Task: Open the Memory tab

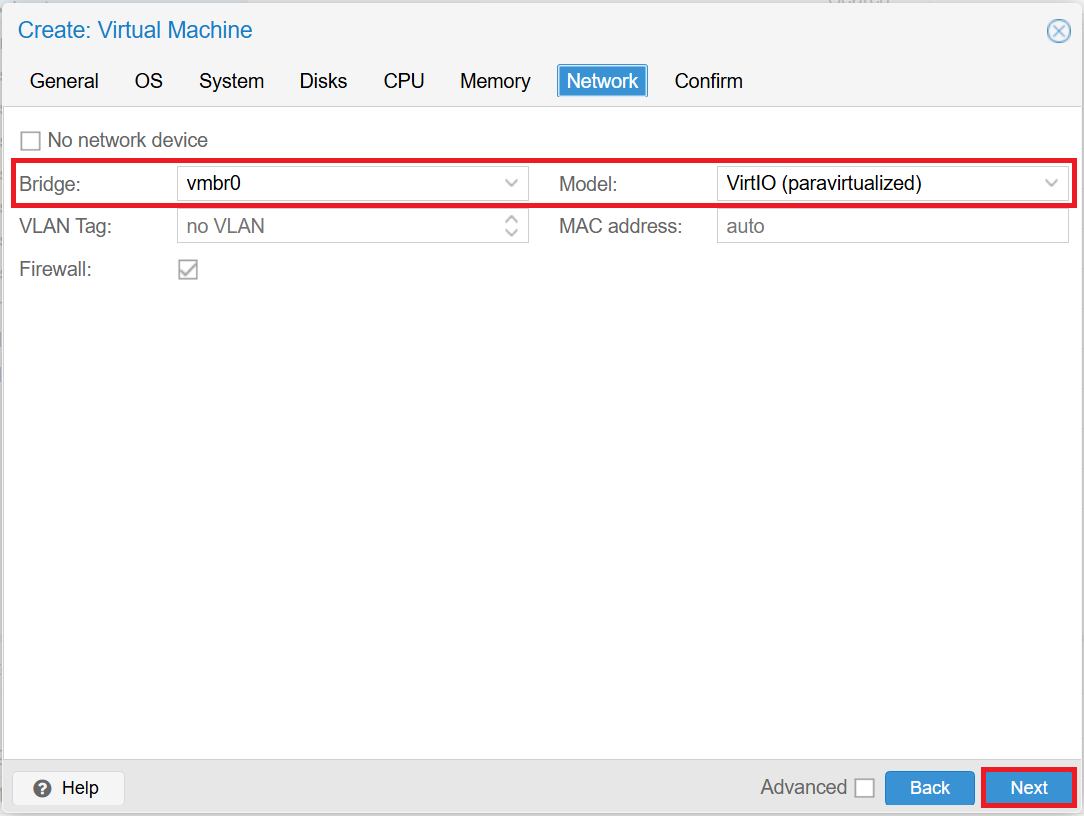Action: click(x=494, y=81)
